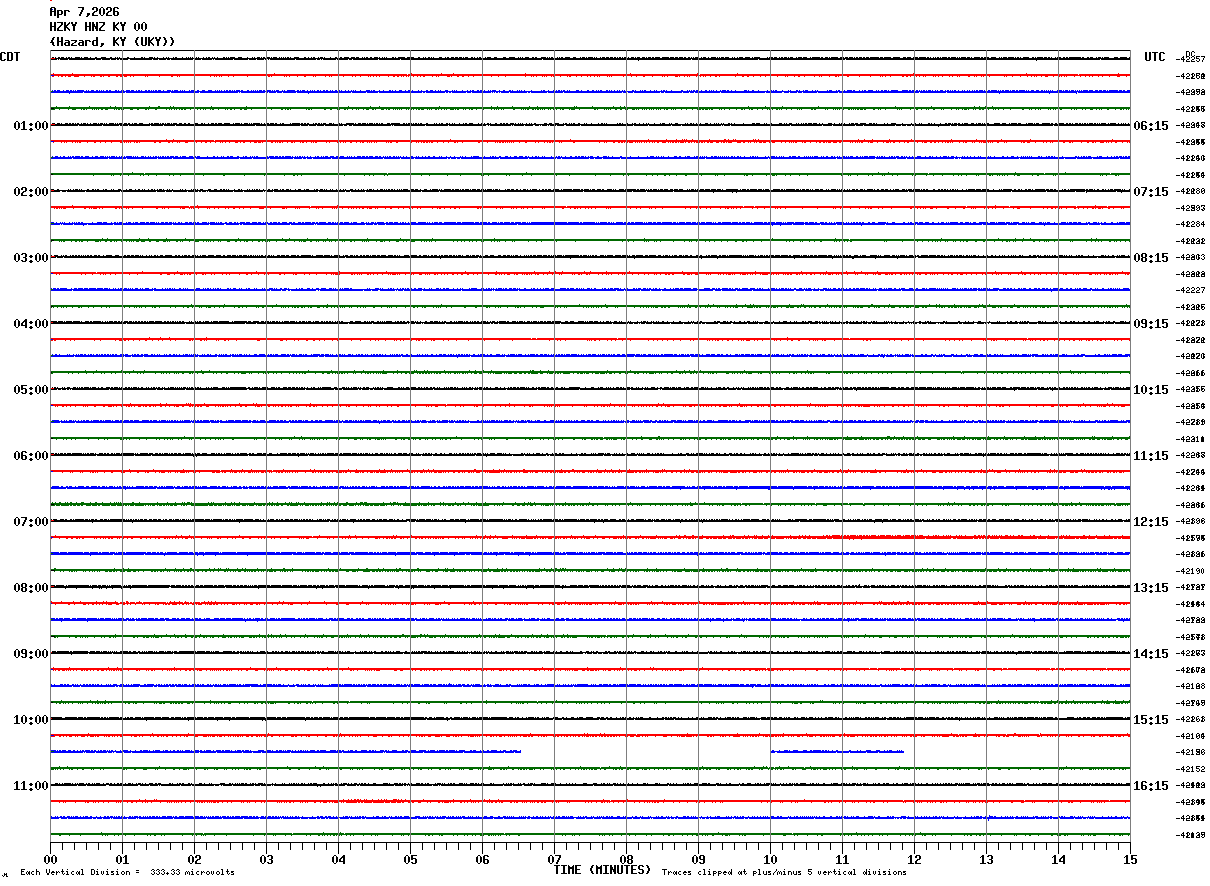Select the HZKY HNZ KY 00 station title
This screenshot has width=1210, height=886.
(x=98, y=27)
